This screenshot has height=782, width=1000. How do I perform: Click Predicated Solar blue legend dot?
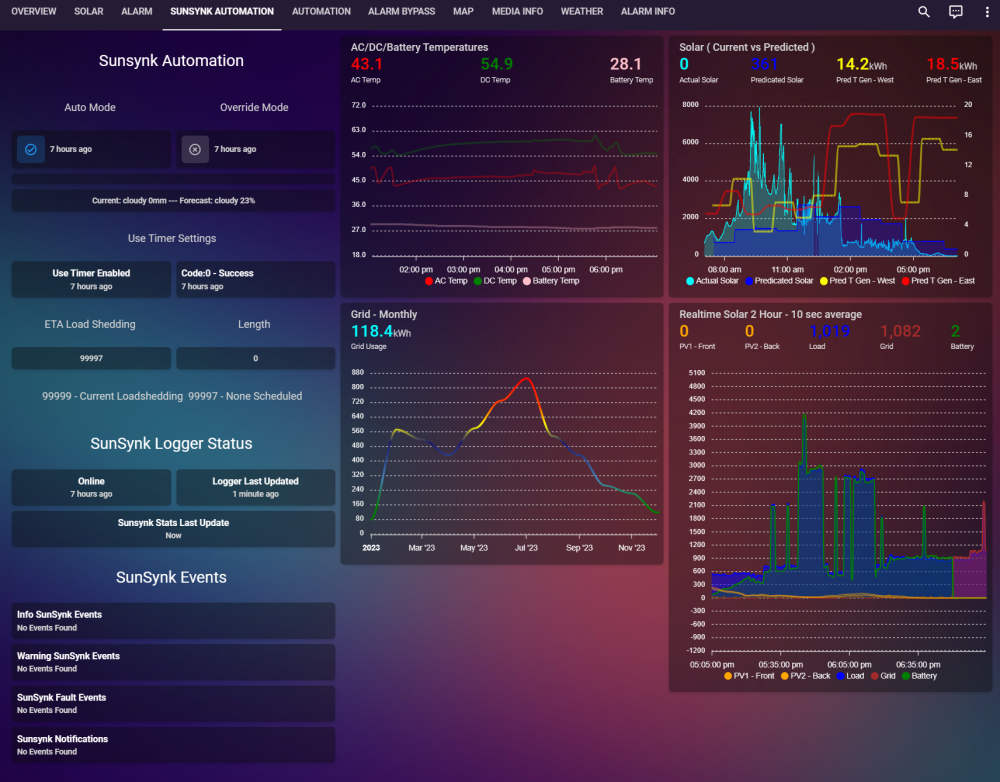[749, 281]
